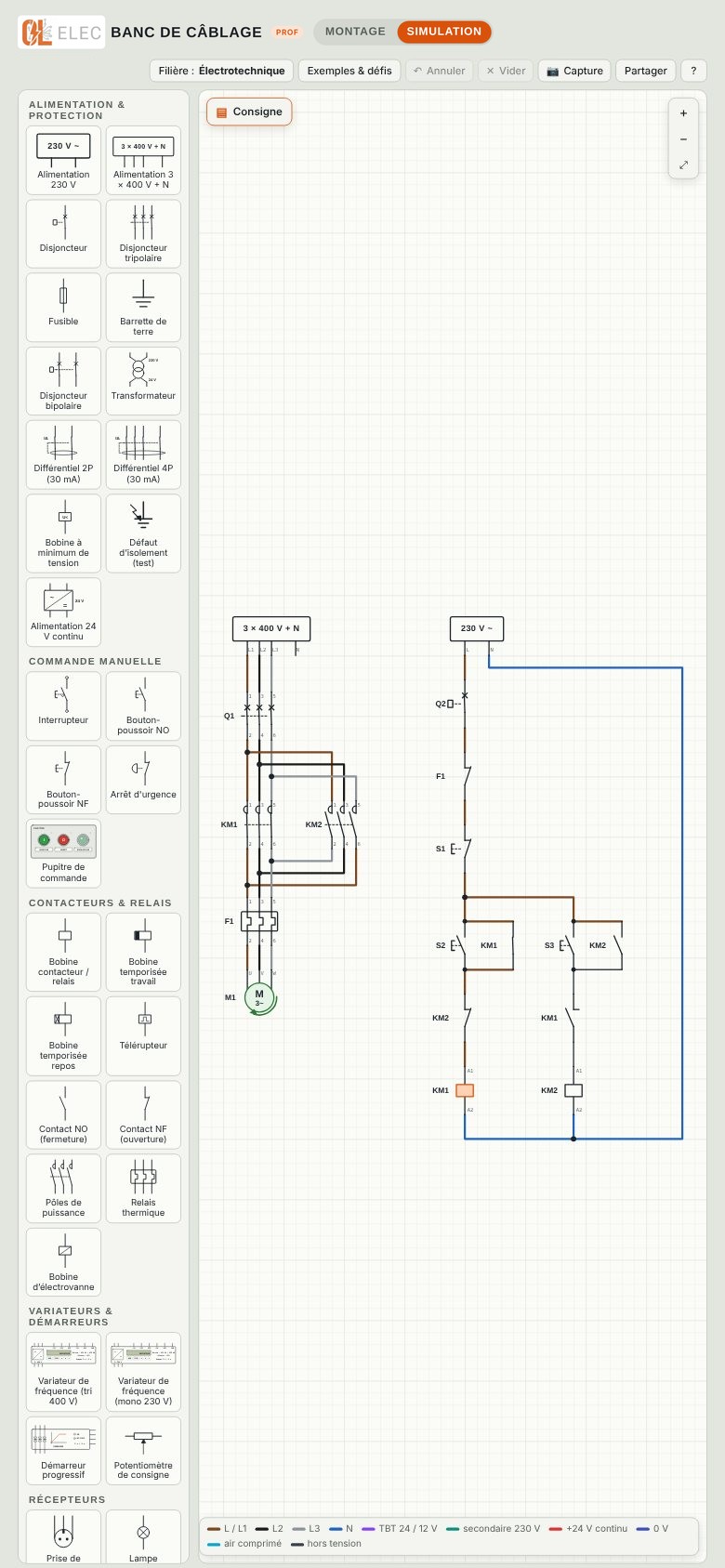Pick the Disjoncteur tripolaire component

[x=143, y=234]
